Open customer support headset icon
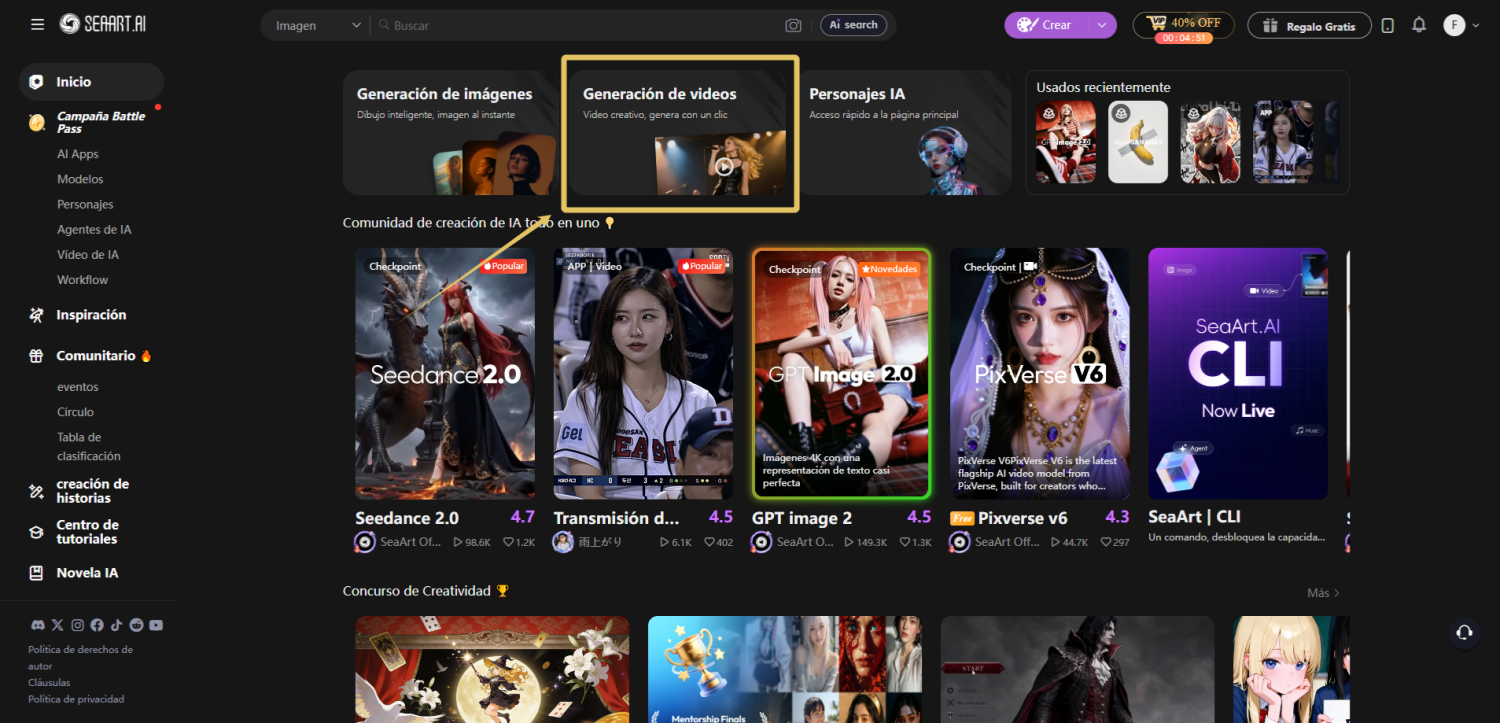The width and height of the screenshot is (1500, 723). [x=1464, y=632]
